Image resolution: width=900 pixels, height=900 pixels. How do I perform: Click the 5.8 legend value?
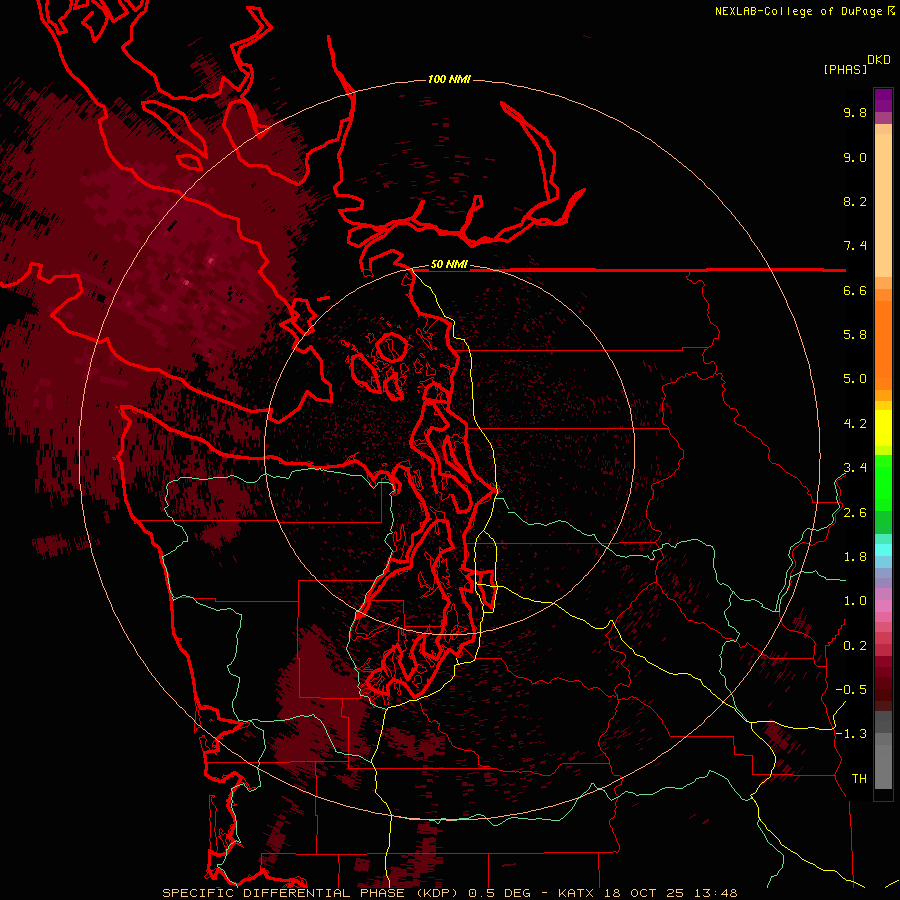click(855, 335)
